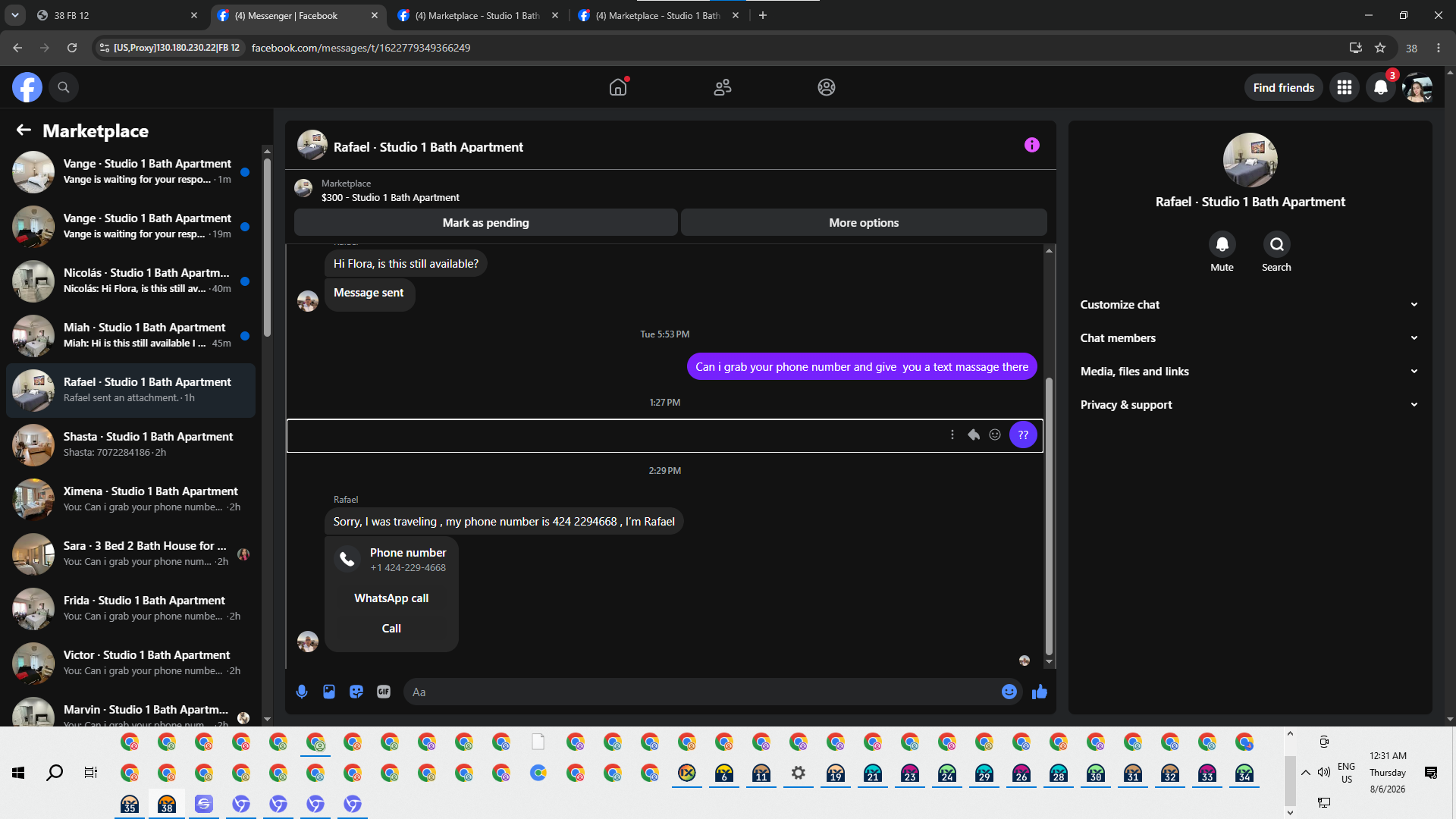Click the More options button

tap(864, 223)
